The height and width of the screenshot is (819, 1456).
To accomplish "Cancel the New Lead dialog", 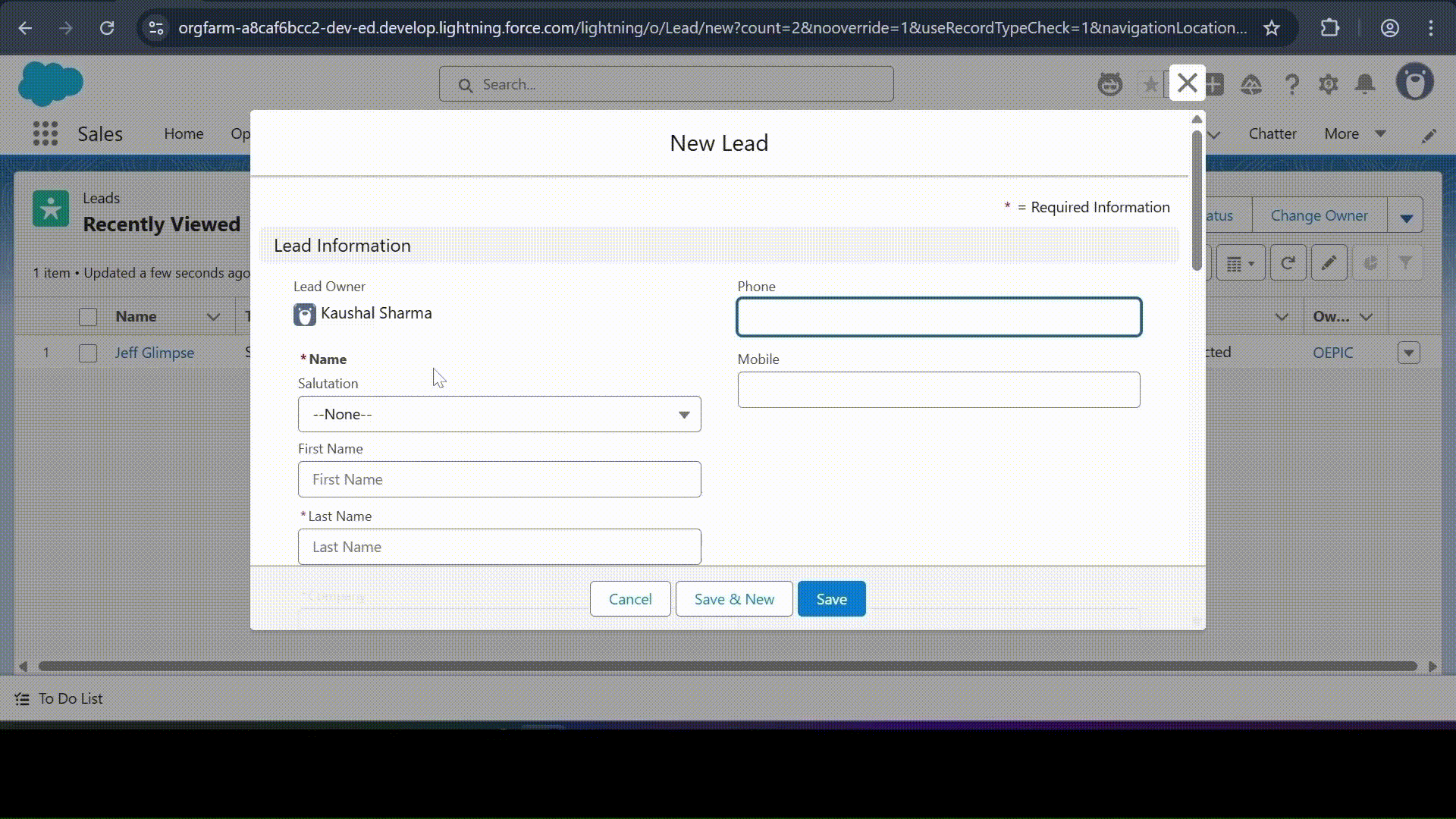I will click(629, 599).
